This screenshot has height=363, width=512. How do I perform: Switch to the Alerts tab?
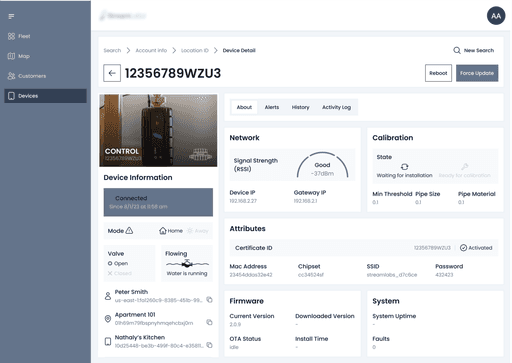pyautogui.click(x=272, y=107)
